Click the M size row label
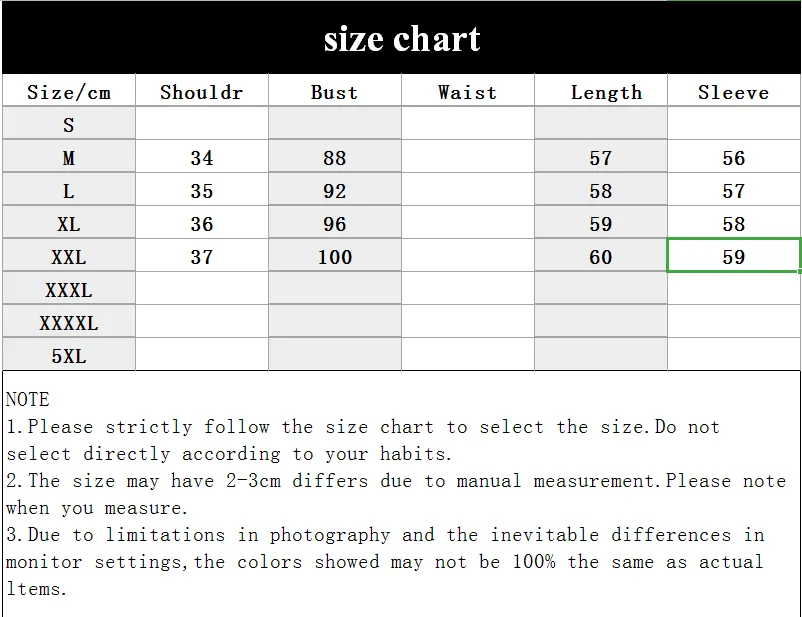The height and width of the screenshot is (617, 802). pyautogui.click(x=69, y=156)
